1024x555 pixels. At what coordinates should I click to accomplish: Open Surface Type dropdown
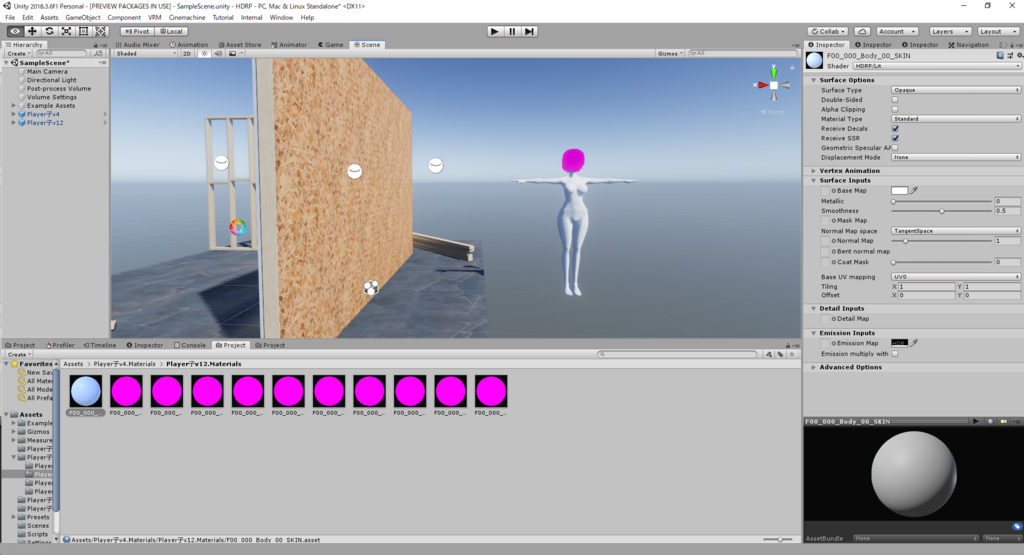(955, 90)
